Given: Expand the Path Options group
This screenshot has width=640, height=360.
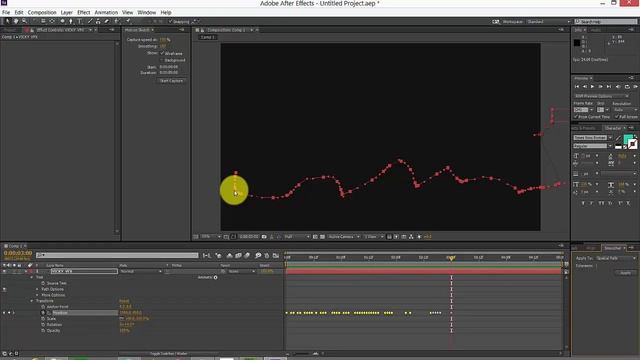Looking at the screenshot, I should coord(37,289).
